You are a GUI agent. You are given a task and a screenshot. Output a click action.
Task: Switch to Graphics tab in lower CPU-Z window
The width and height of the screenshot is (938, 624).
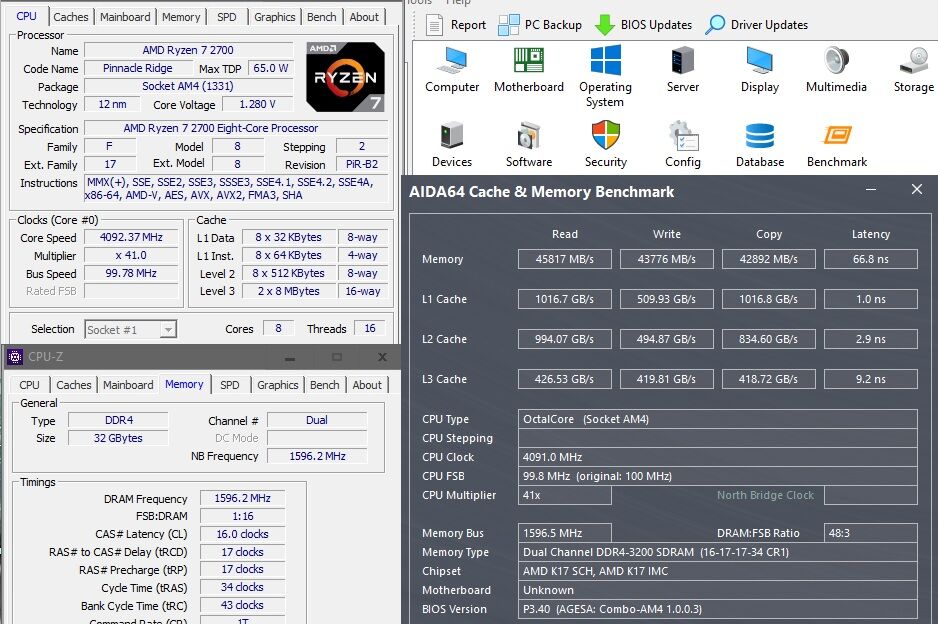(278, 385)
